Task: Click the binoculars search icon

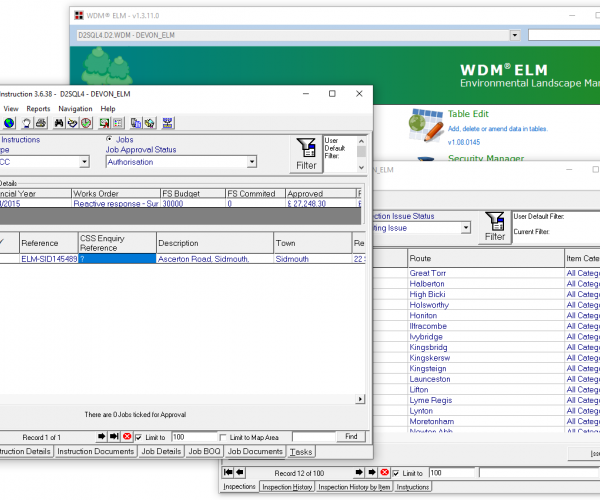Action: click(x=59, y=123)
